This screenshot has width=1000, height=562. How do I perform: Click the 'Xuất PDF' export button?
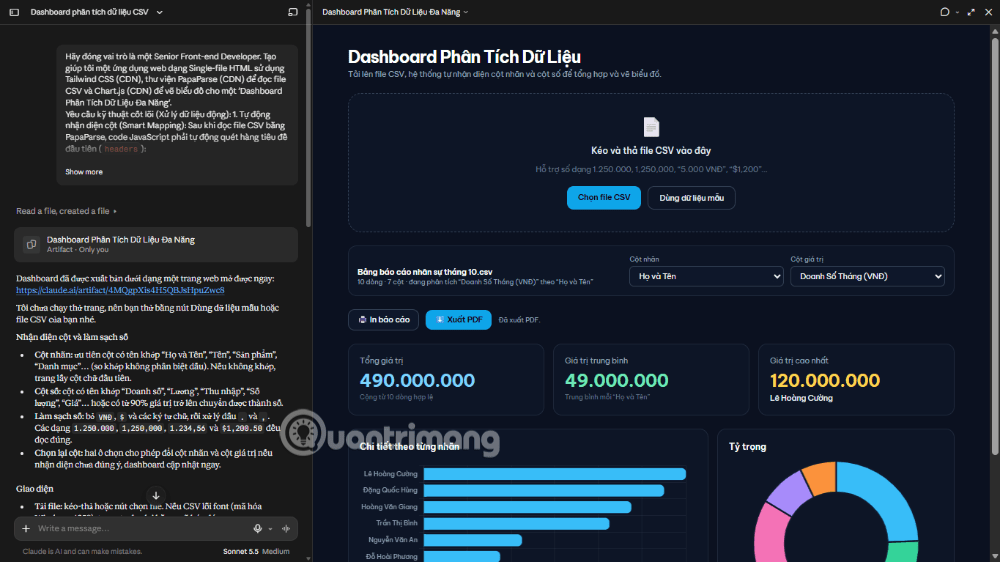[x=459, y=320]
